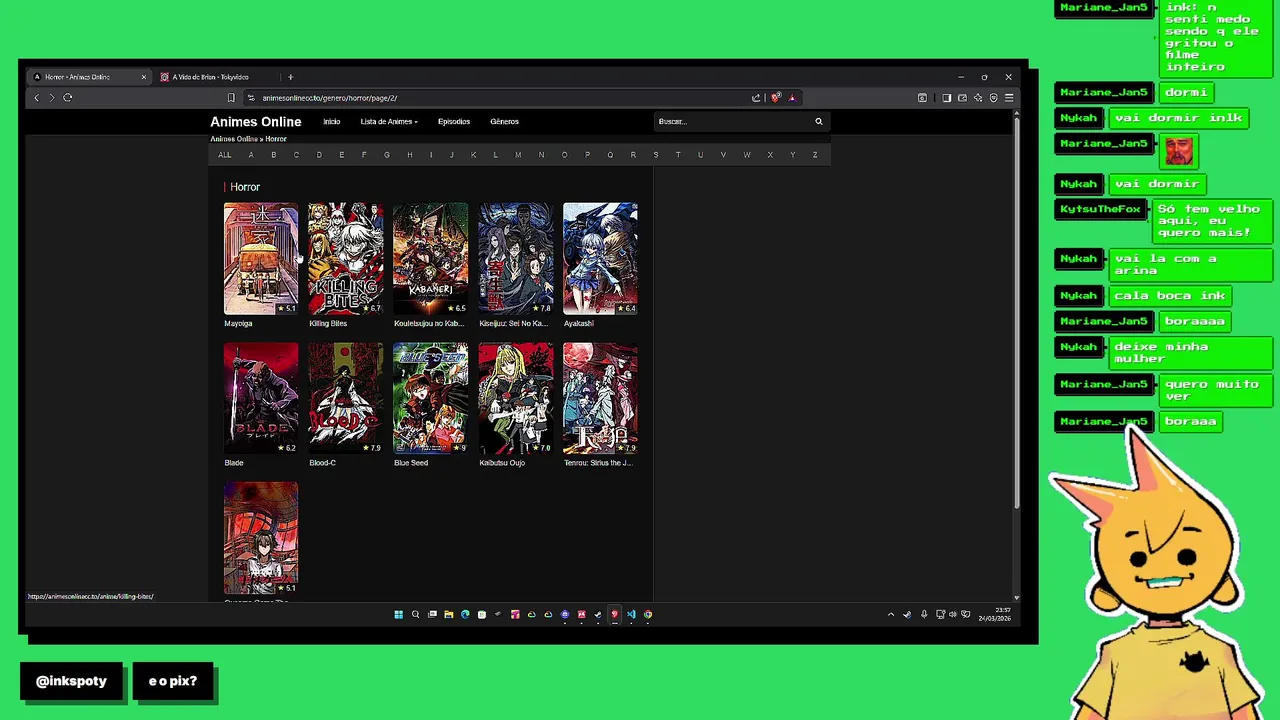Toggle the browser sidebar panel icon

pos(946,98)
